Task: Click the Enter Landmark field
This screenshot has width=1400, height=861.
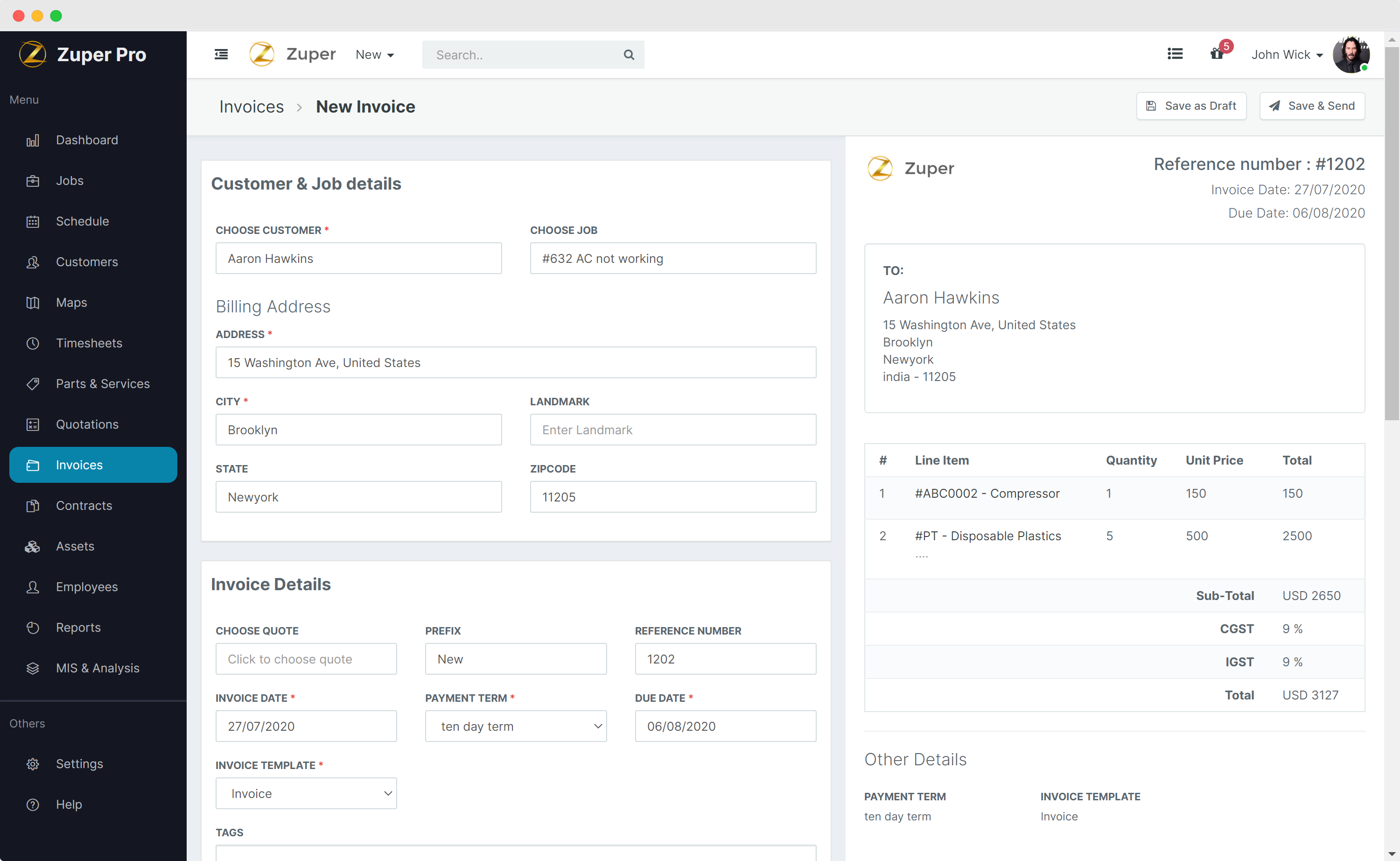Action: [x=672, y=430]
